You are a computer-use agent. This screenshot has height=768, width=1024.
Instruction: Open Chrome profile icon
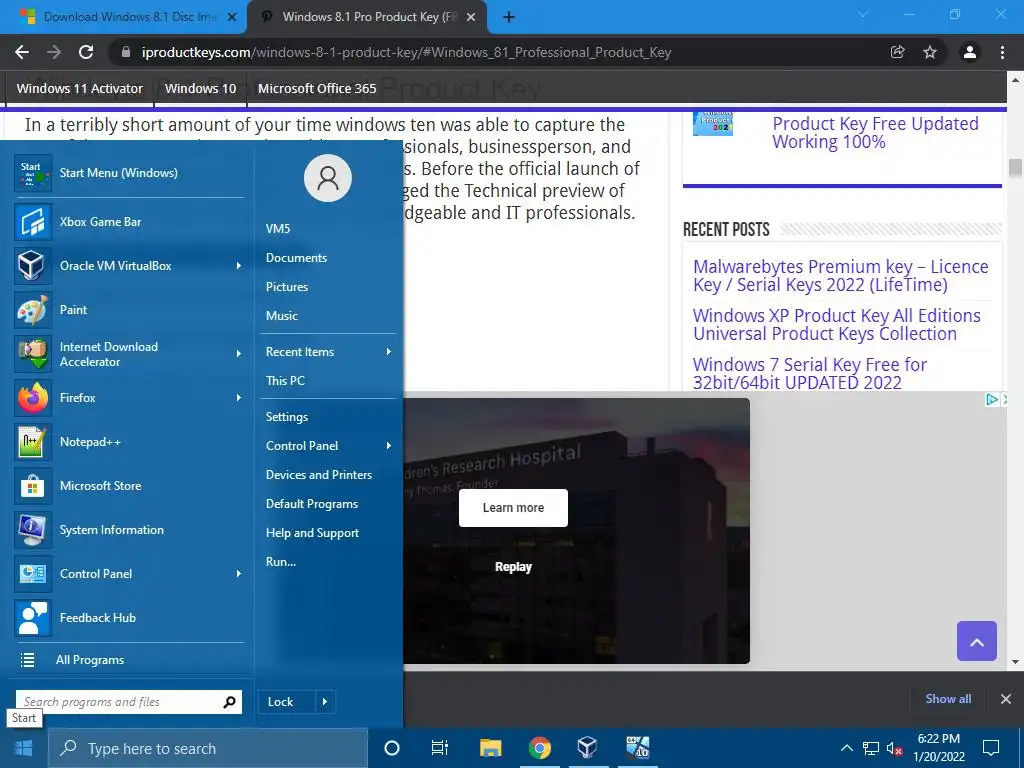(970, 52)
